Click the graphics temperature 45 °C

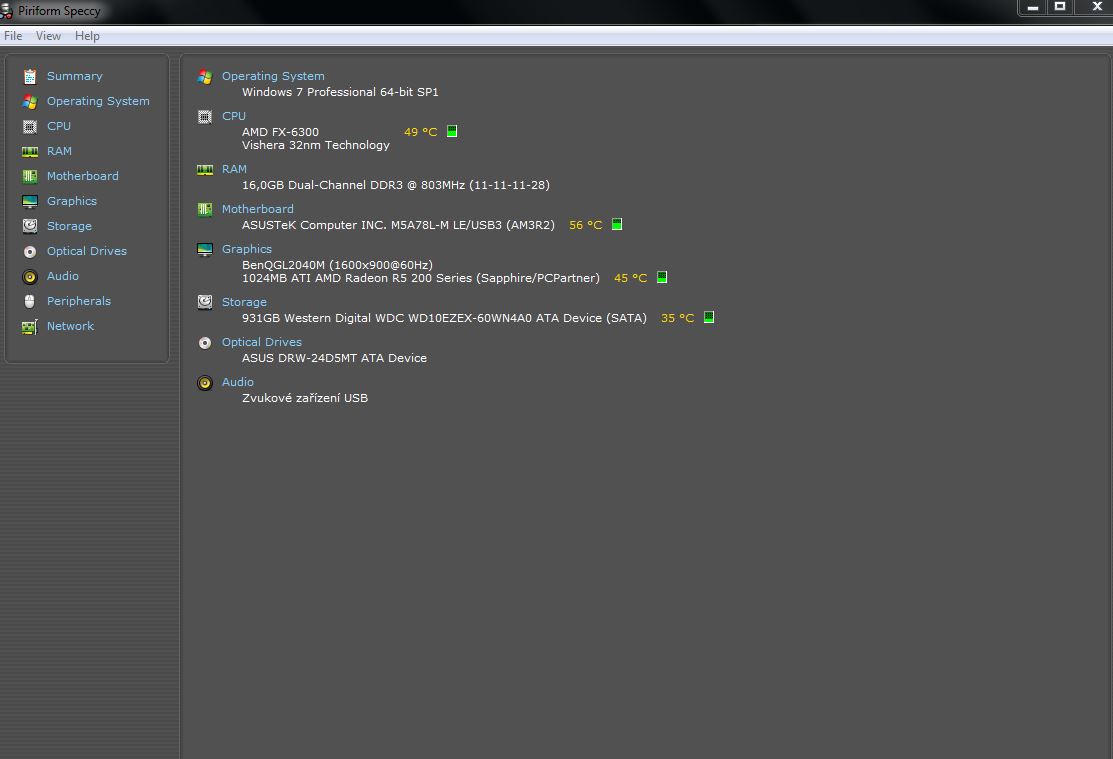(630, 278)
